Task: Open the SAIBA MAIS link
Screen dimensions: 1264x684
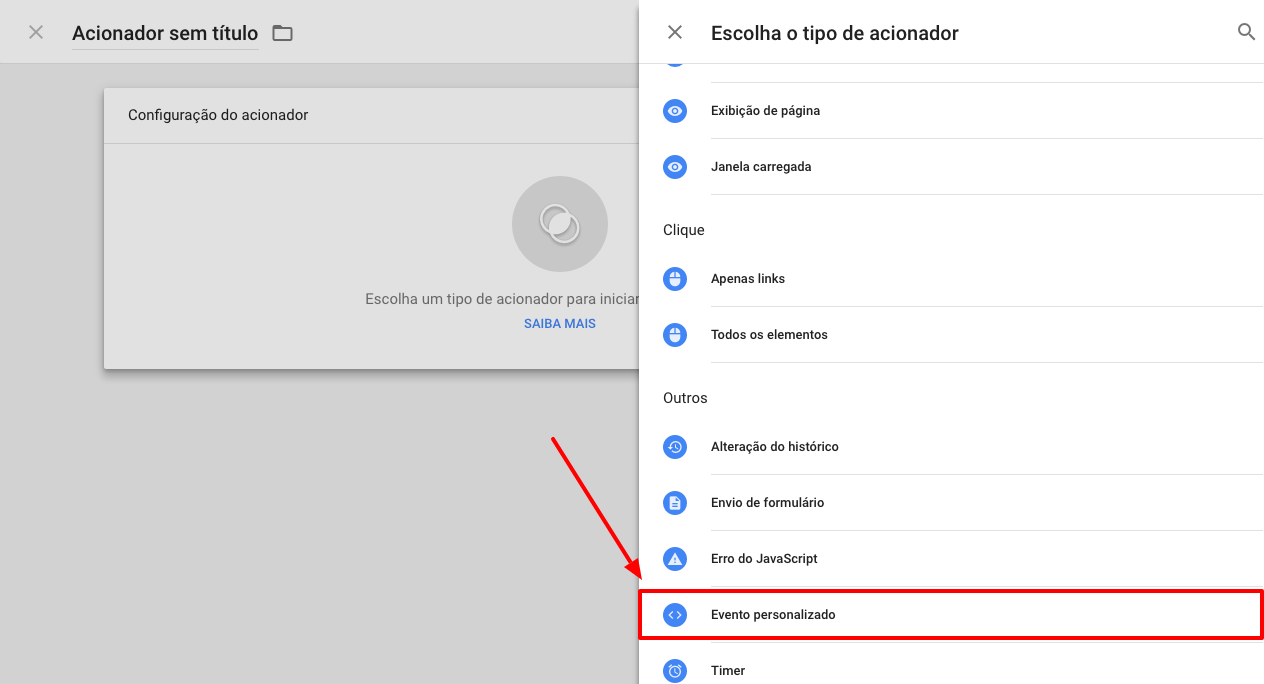Action: [560, 324]
